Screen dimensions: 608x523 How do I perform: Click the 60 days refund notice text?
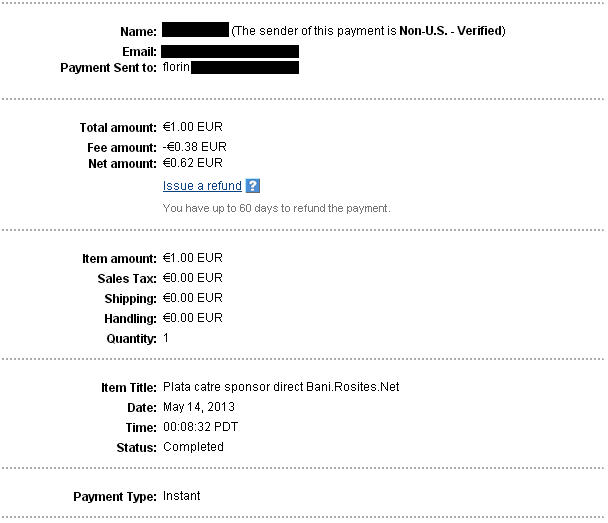[276, 208]
